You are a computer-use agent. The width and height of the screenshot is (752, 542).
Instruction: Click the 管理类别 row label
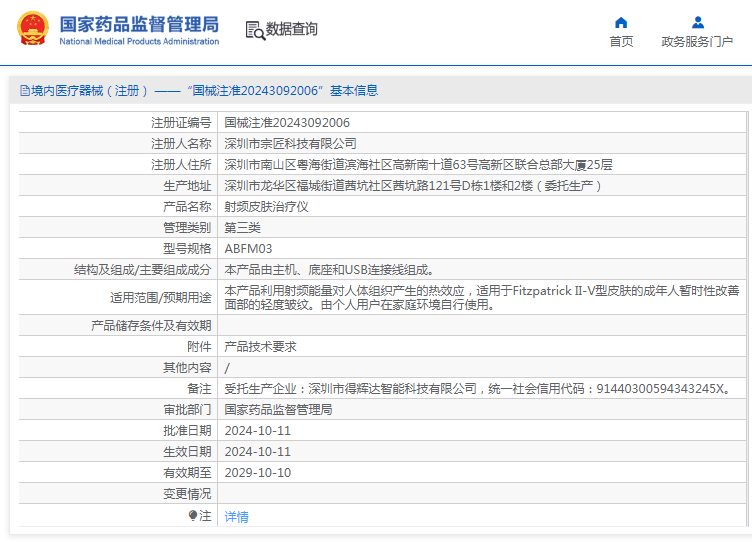187,228
